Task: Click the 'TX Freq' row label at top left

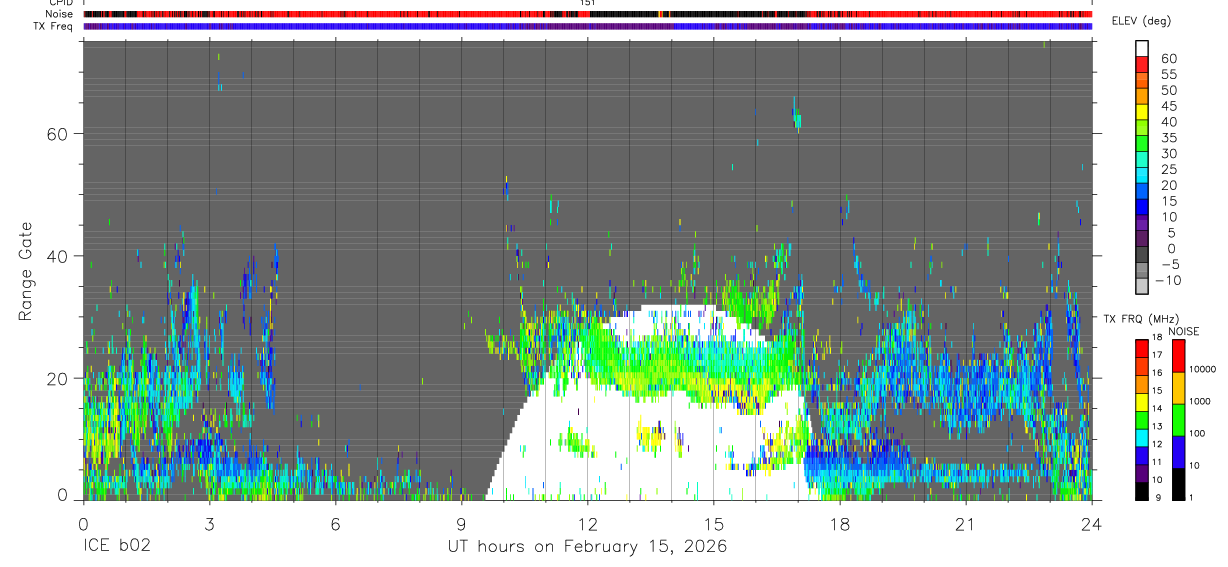Action: tap(54, 26)
